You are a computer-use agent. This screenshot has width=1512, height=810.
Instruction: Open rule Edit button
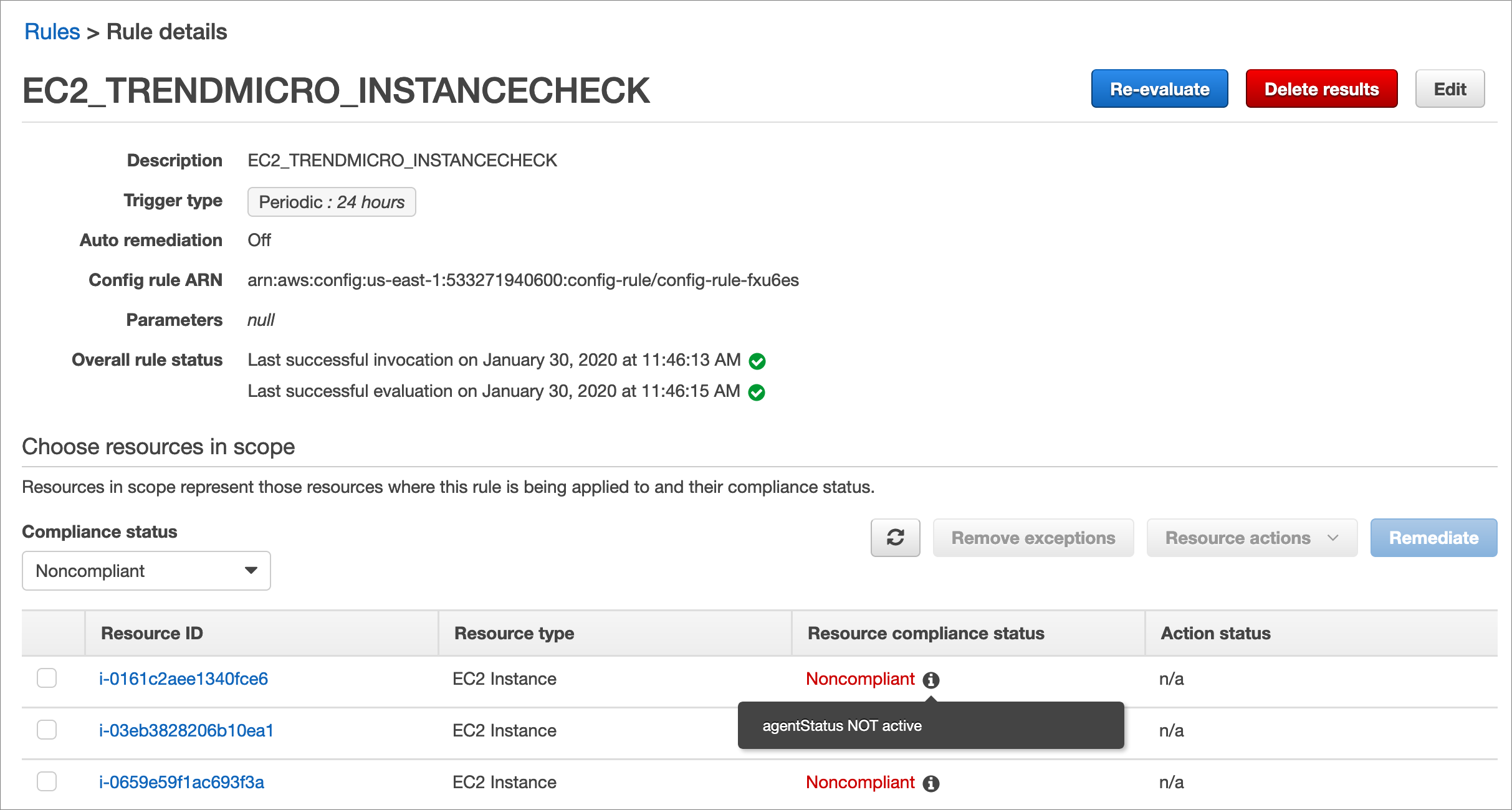(1449, 89)
